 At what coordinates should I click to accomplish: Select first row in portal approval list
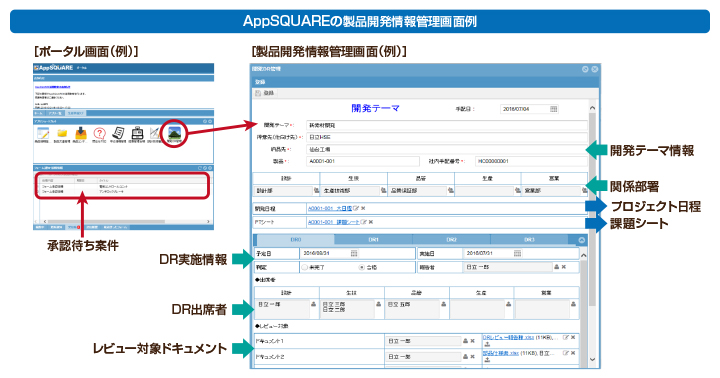[x=122, y=186]
